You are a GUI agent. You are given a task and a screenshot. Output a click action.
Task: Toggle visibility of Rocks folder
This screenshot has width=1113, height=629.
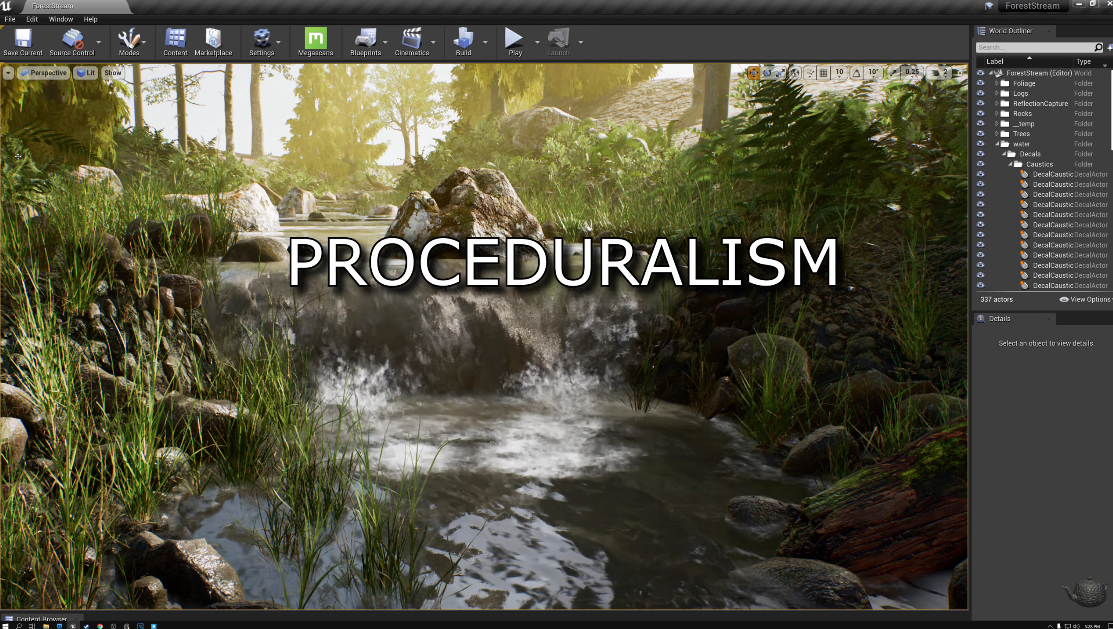(x=980, y=113)
